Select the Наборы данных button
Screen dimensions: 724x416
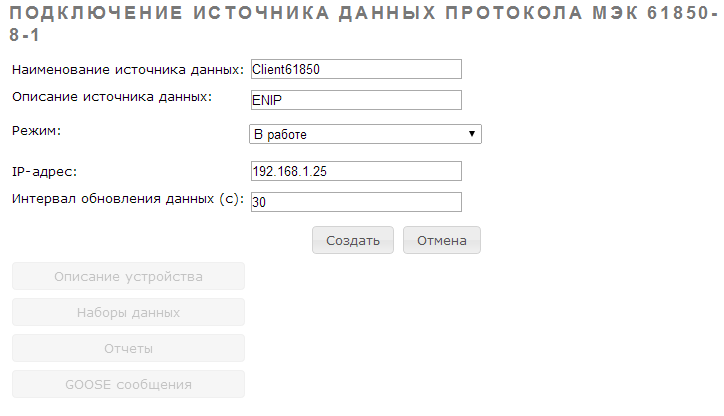coord(128,312)
